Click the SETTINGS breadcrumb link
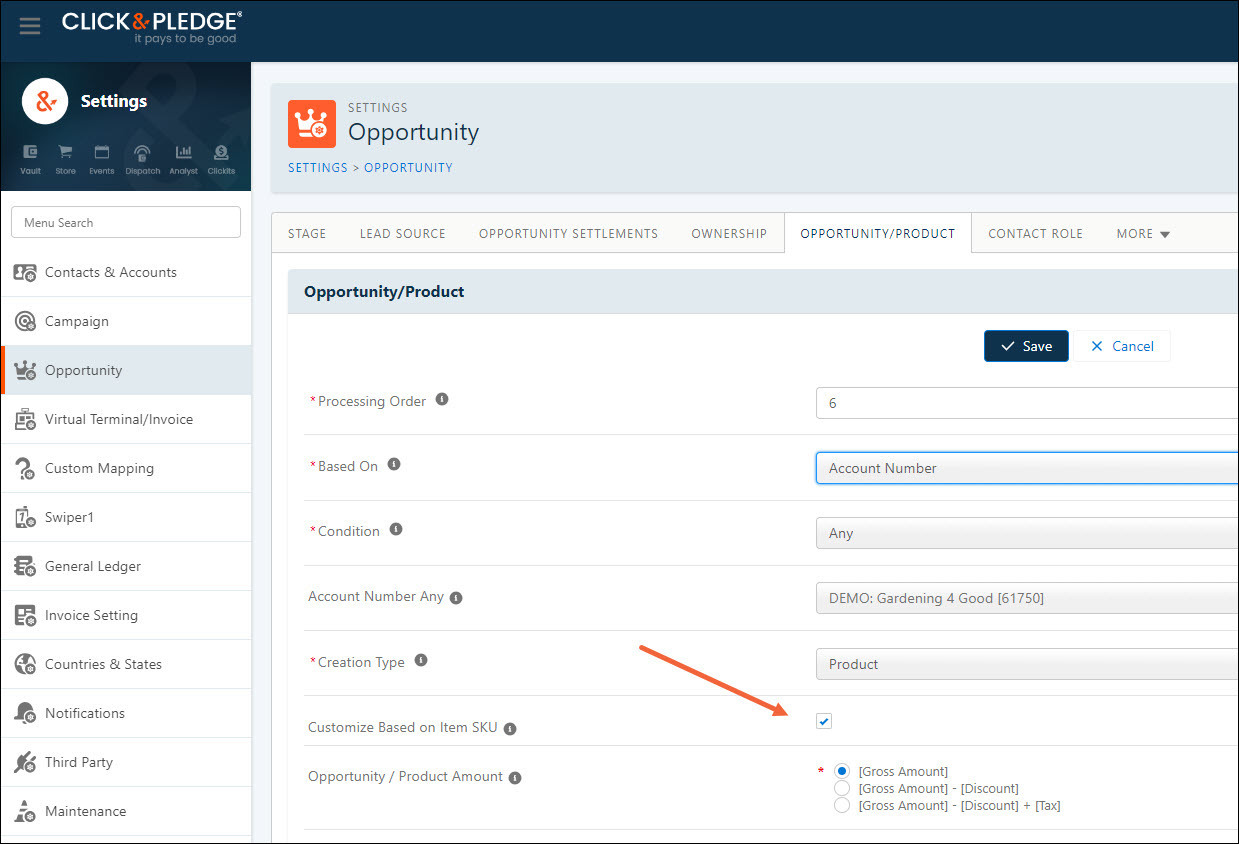1239x844 pixels. point(318,168)
